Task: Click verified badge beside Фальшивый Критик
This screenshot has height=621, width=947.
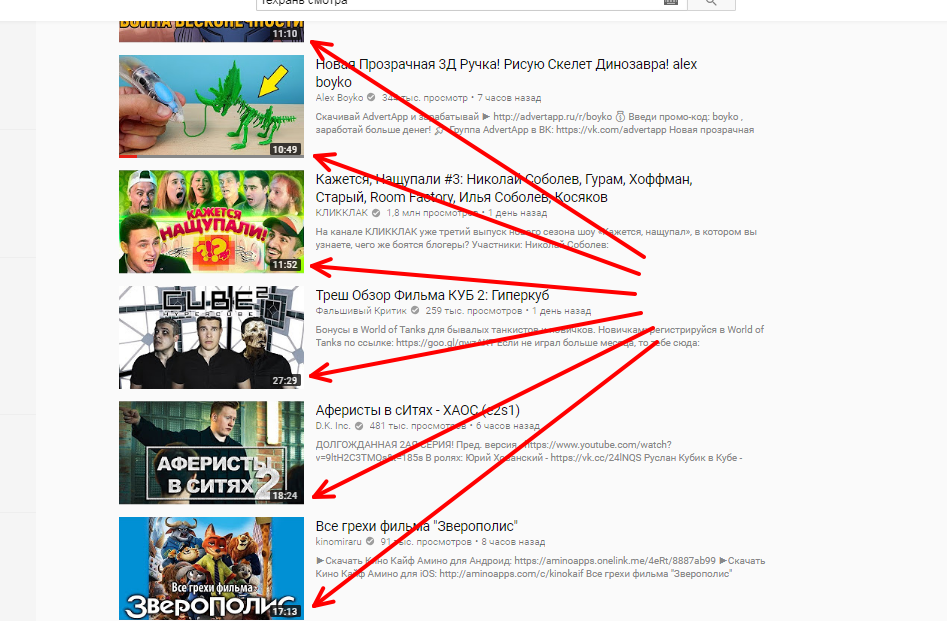Action: [x=415, y=310]
